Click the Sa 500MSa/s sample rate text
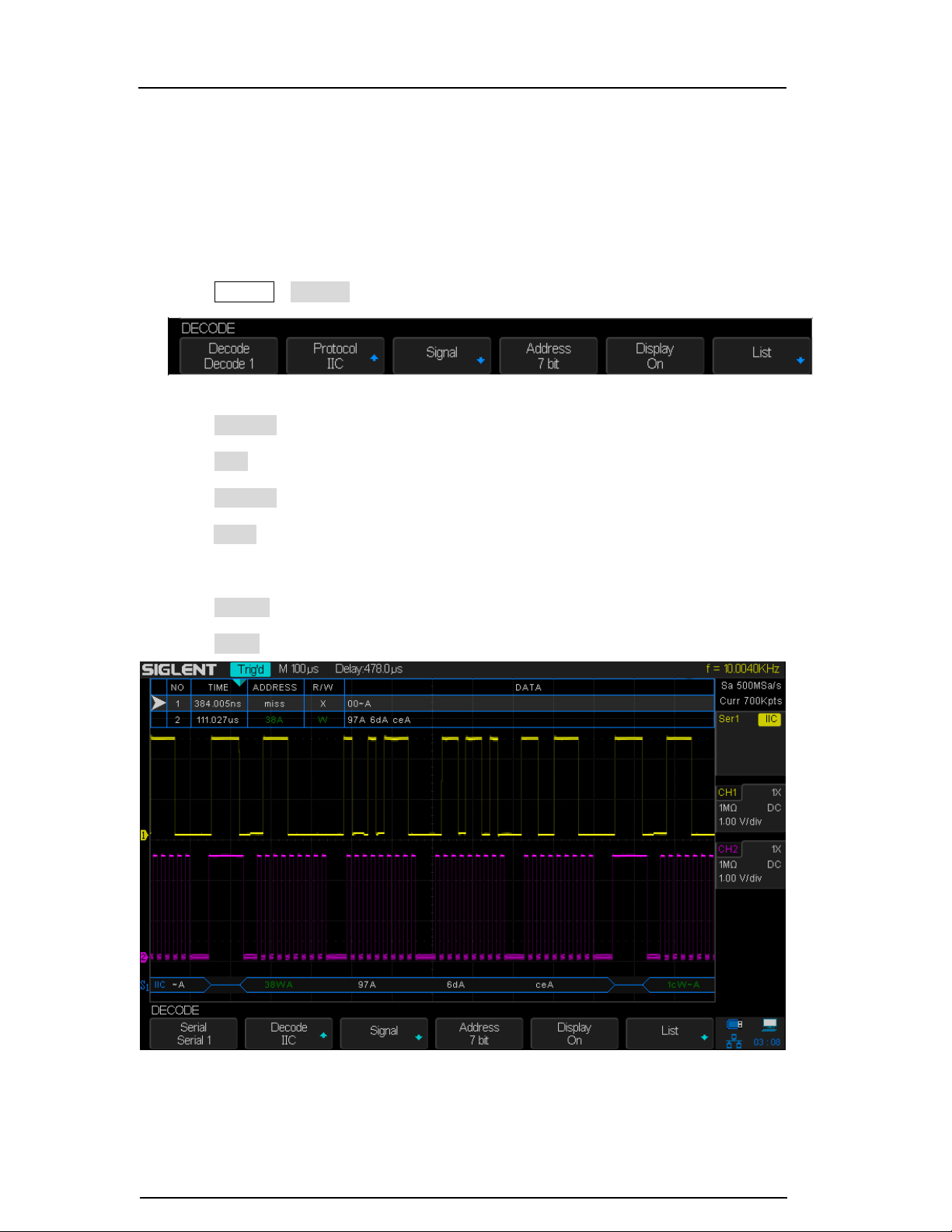Image resolution: width=952 pixels, height=1232 pixels. (751, 686)
